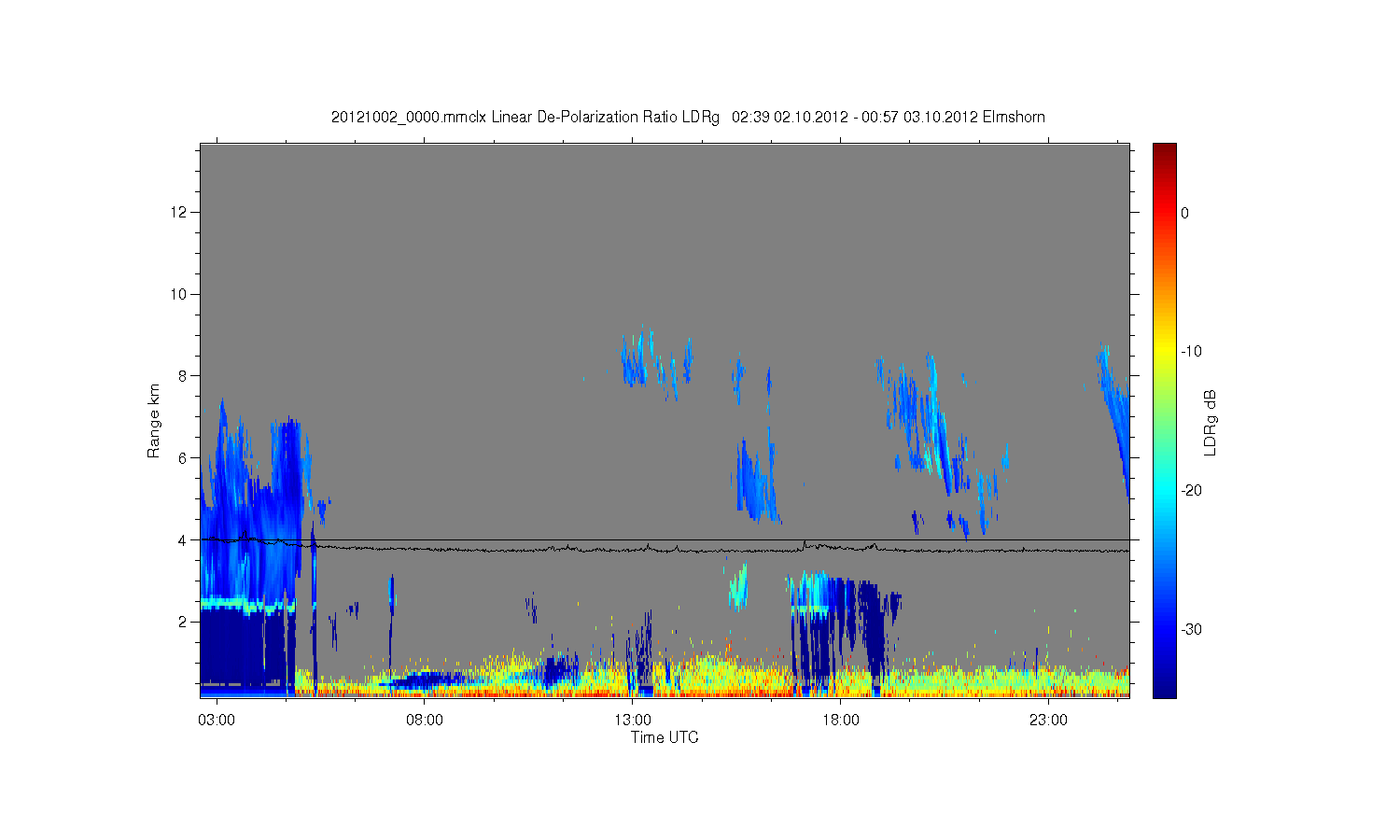
Task: Click the colorbar -30 dB label
Action: (x=1191, y=630)
